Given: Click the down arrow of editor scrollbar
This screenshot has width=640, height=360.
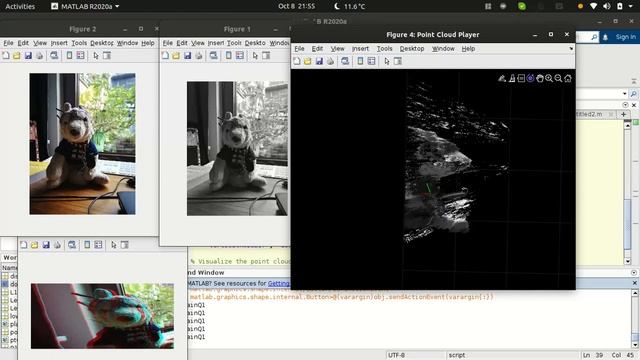Looking at the screenshot, I should coord(627,261).
